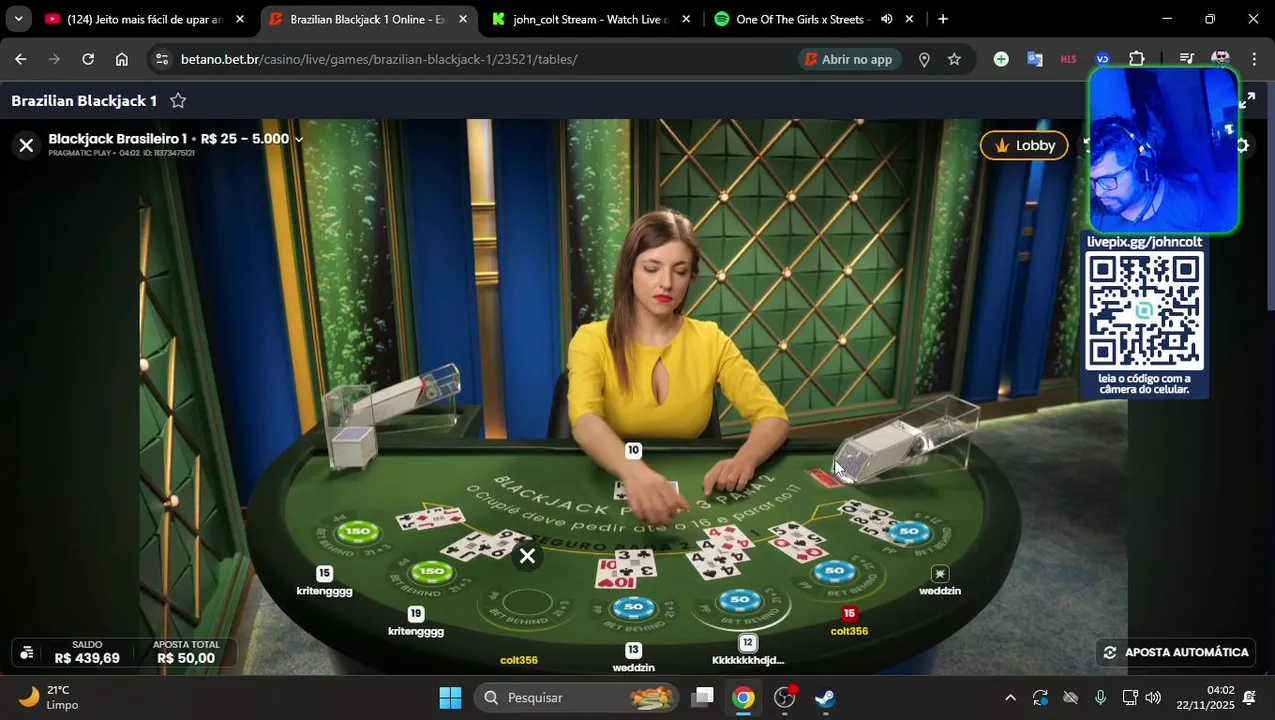Switch to the One Of The Girls tab

(802, 19)
